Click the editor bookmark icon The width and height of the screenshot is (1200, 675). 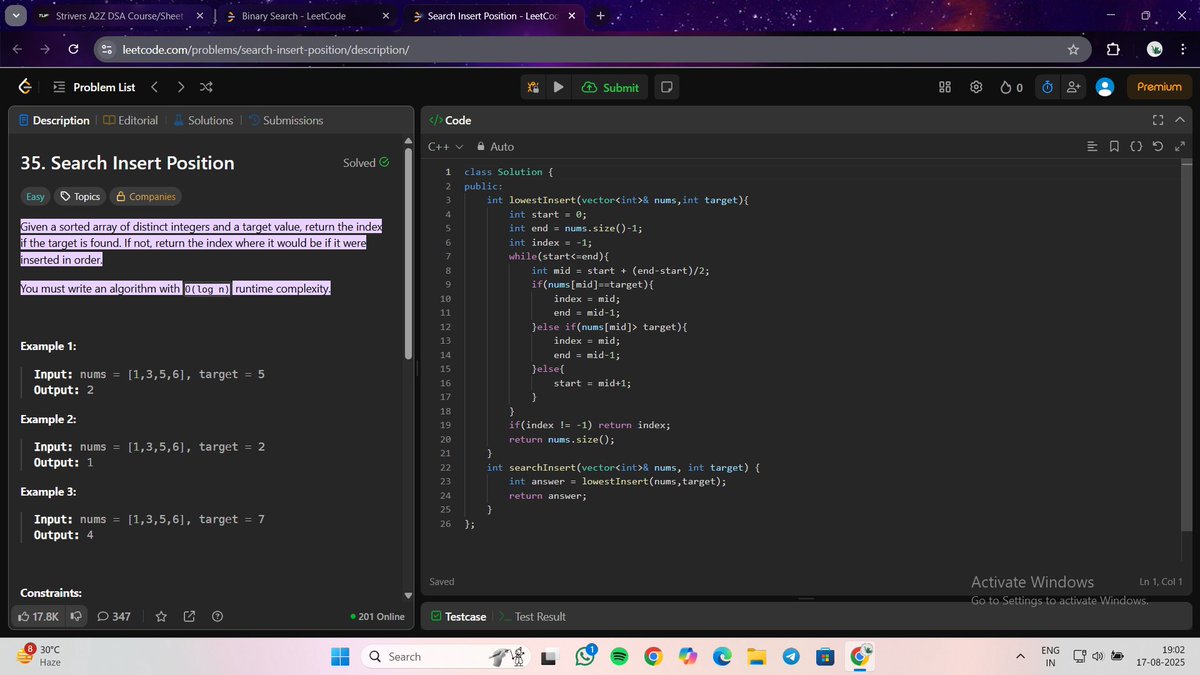pos(1114,147)
